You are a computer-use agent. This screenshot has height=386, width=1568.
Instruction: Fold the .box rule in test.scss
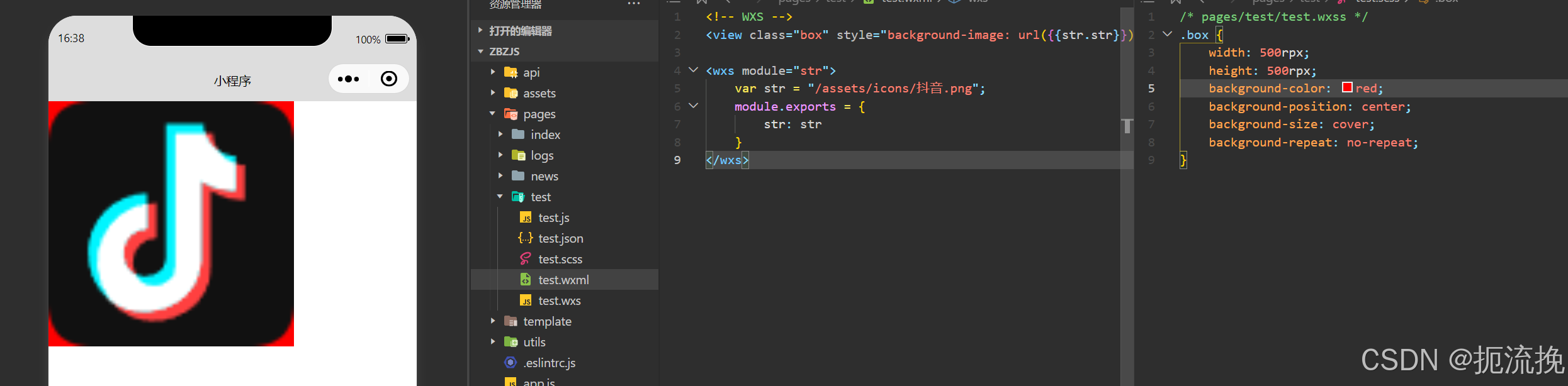(1167, 34)
